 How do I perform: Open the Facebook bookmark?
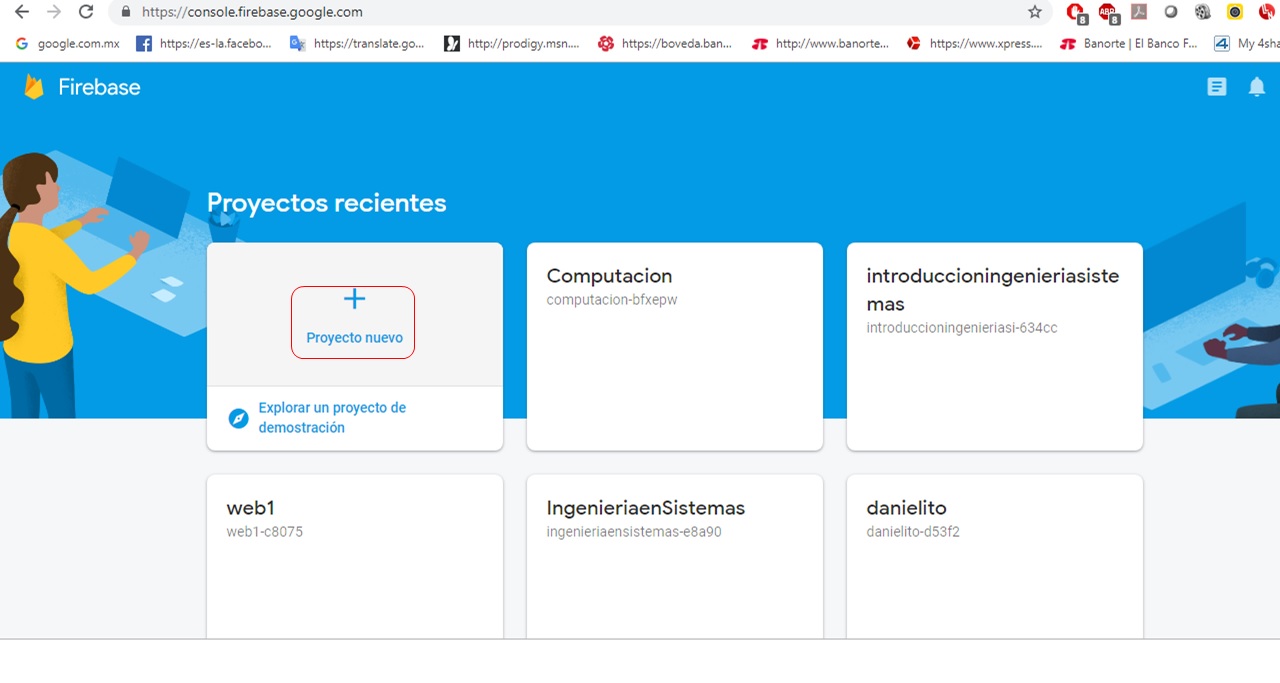(x=204, y=43)
